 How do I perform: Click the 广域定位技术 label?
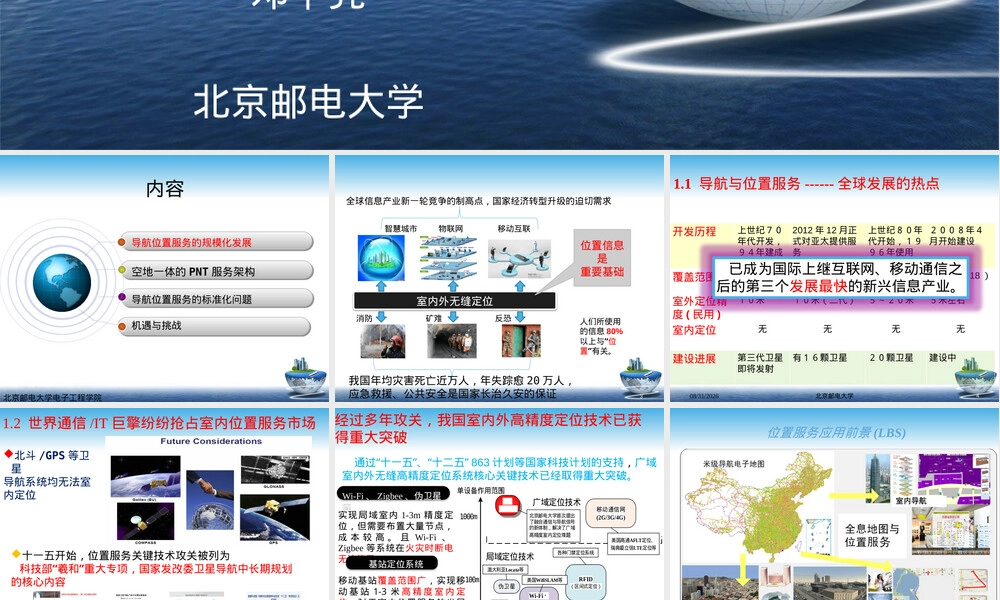[557, 502]
